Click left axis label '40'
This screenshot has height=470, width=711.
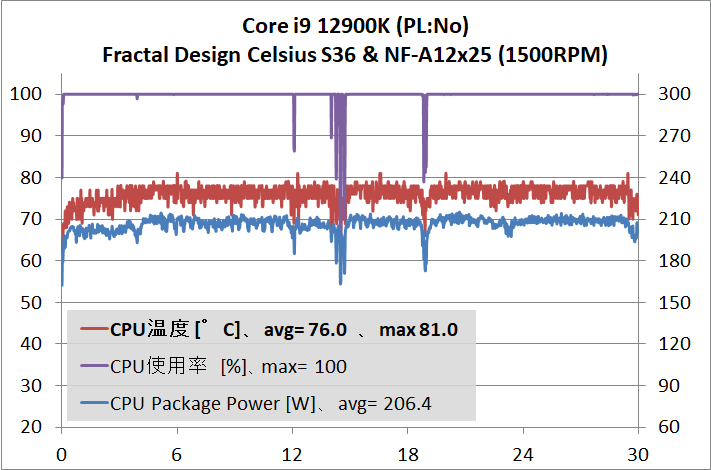31,344
